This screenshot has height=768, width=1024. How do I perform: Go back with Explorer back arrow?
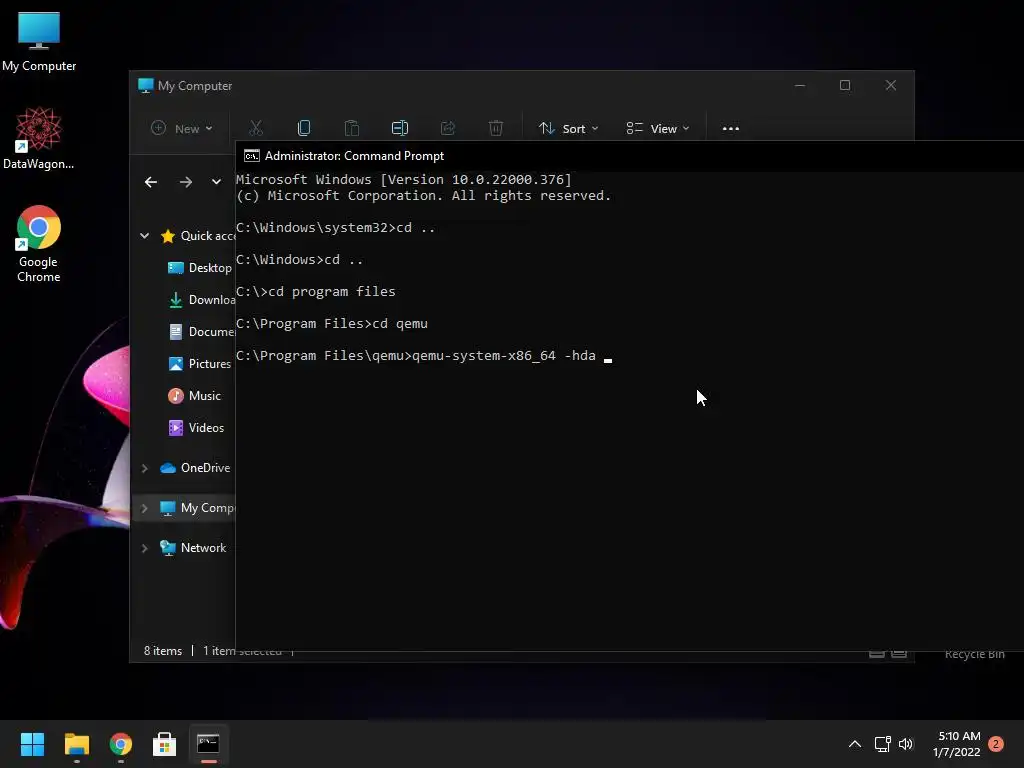[151, 182]
